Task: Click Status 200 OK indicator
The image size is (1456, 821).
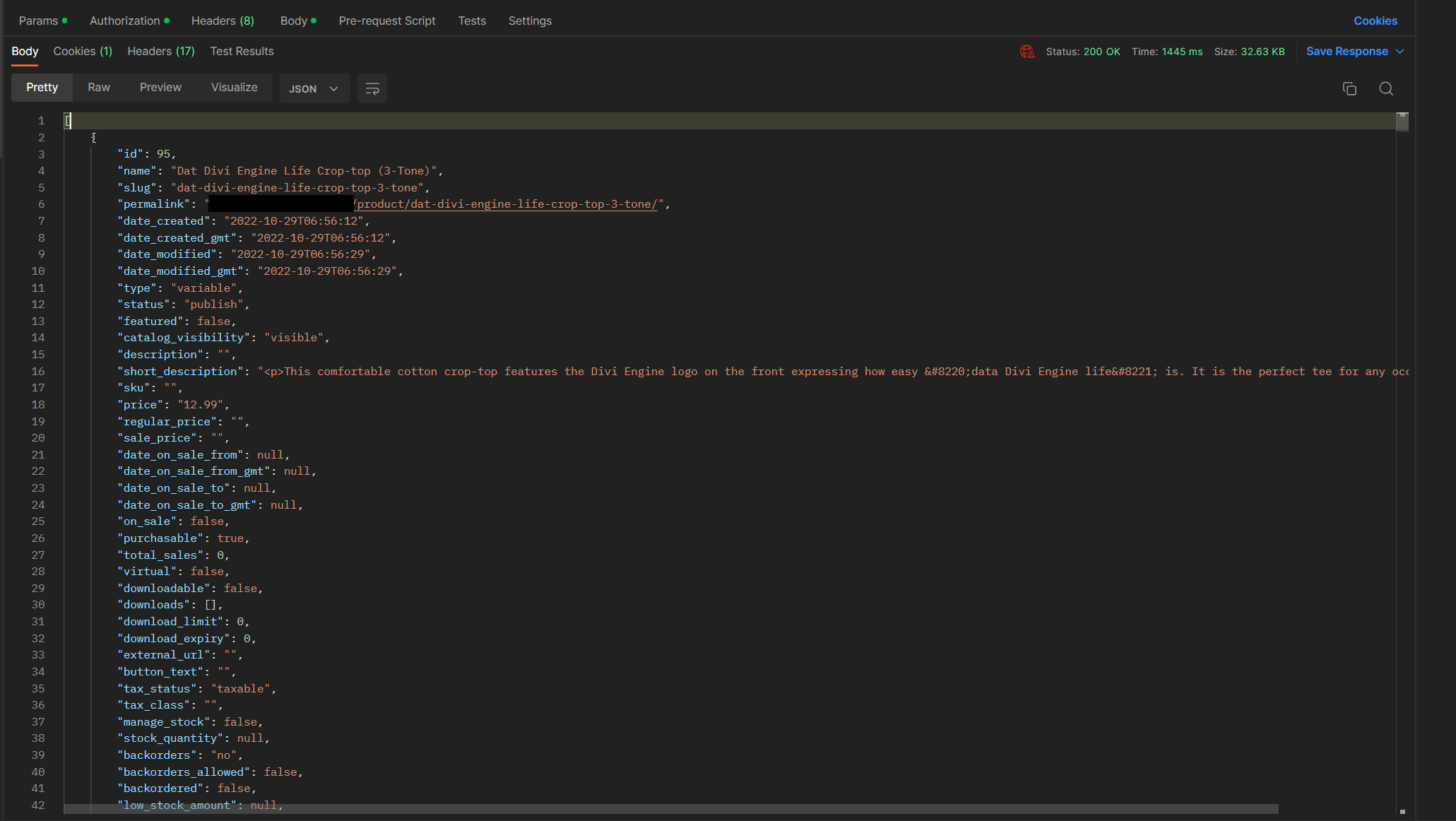Action: click(1082, 52)
